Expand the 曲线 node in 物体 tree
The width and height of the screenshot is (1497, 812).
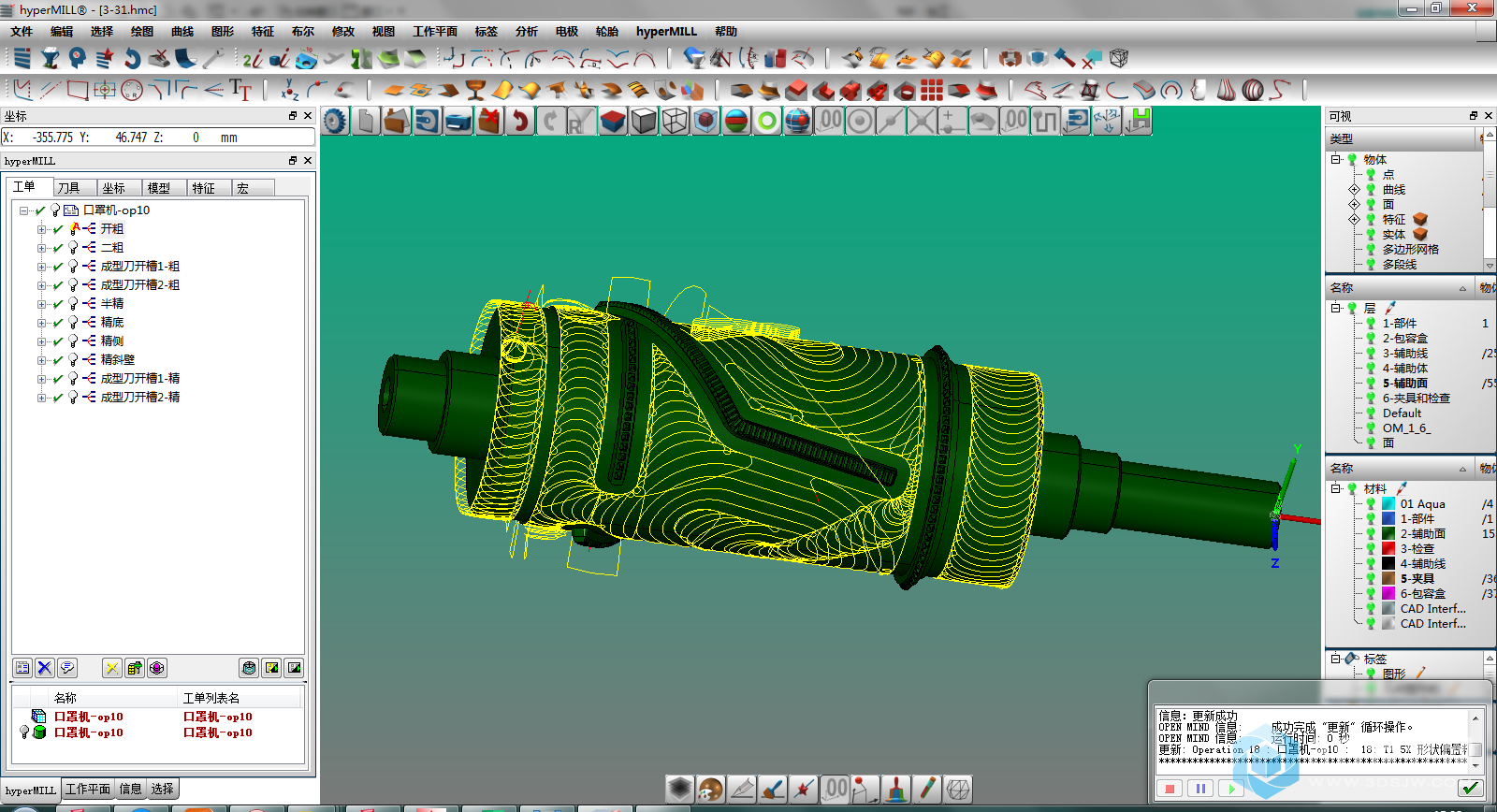1354,189
